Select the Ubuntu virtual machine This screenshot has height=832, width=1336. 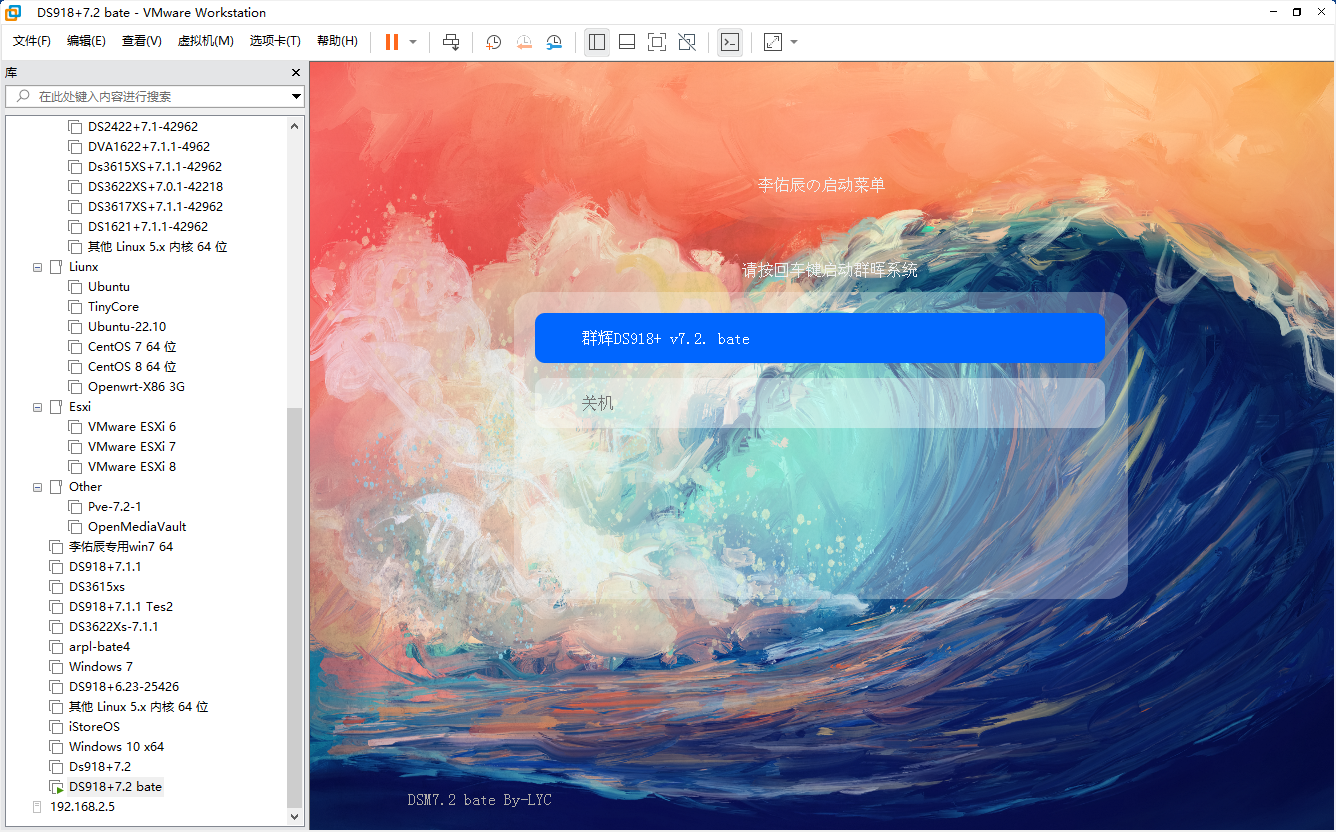109,287
